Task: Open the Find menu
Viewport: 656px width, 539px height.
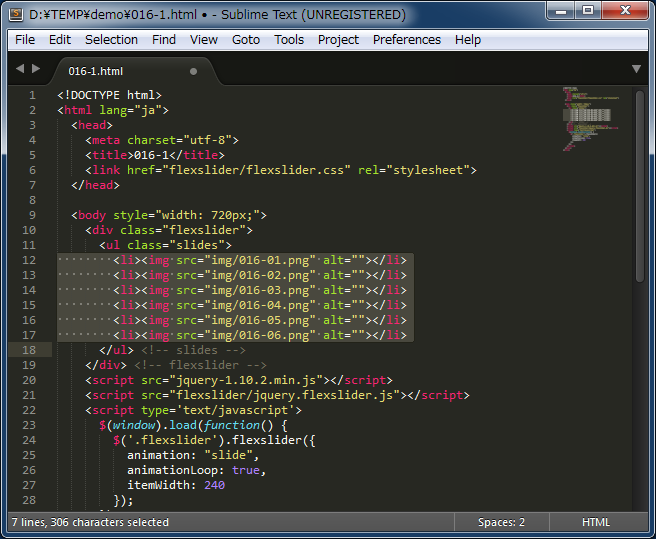Action: click(x=164, y=40)
